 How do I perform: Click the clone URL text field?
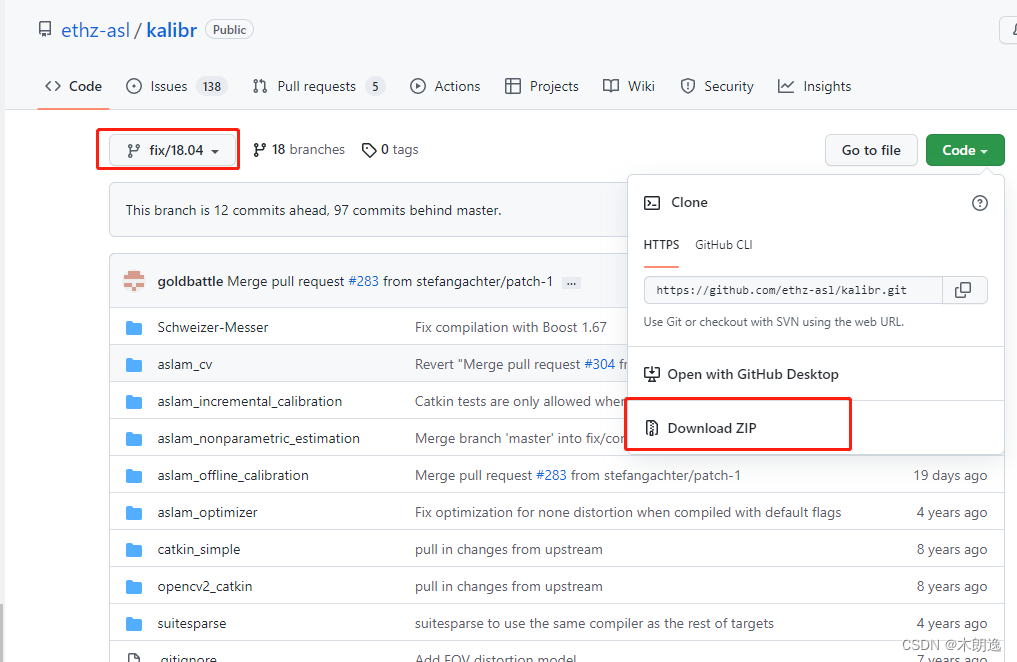[x=793, y=290]
